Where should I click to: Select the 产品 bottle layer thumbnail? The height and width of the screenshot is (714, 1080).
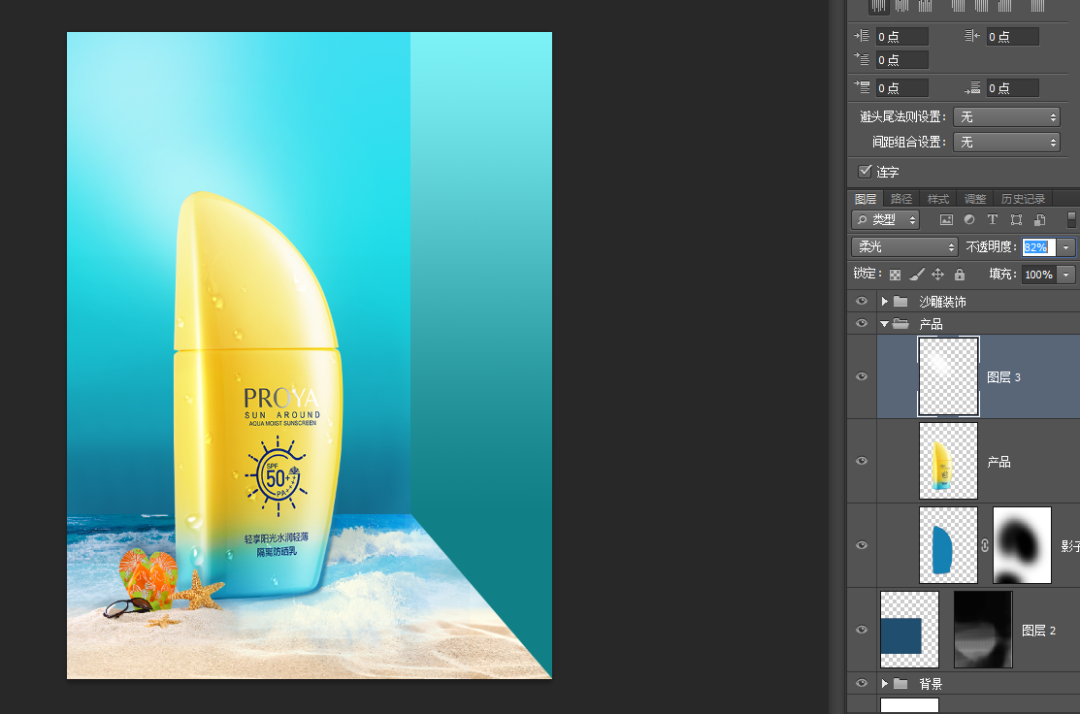click(948, 461)
